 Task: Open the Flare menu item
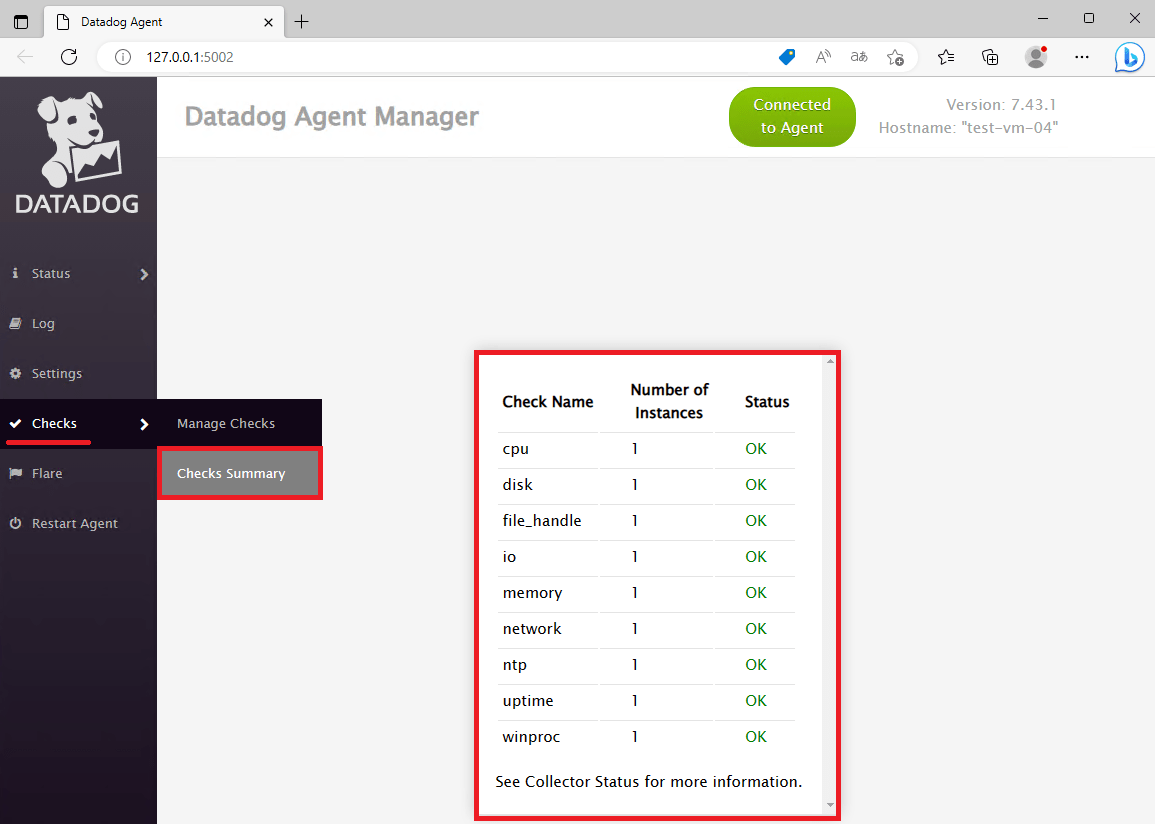(78, 473)
